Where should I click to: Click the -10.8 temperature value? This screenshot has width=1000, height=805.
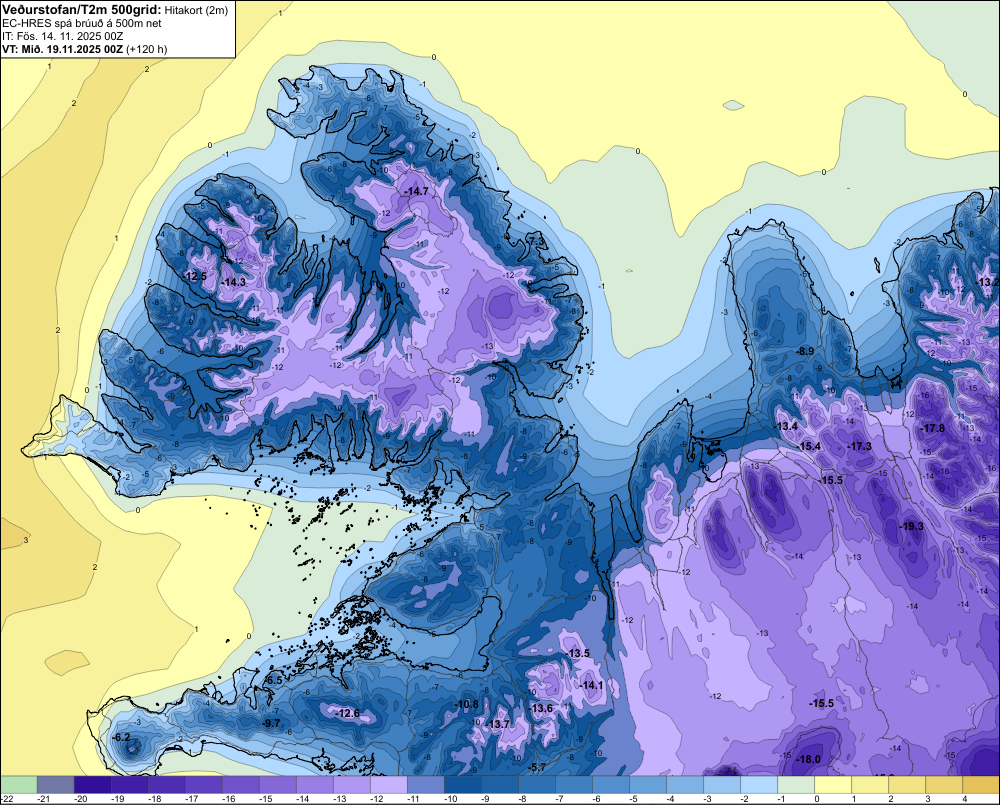[x=466, y=704]
